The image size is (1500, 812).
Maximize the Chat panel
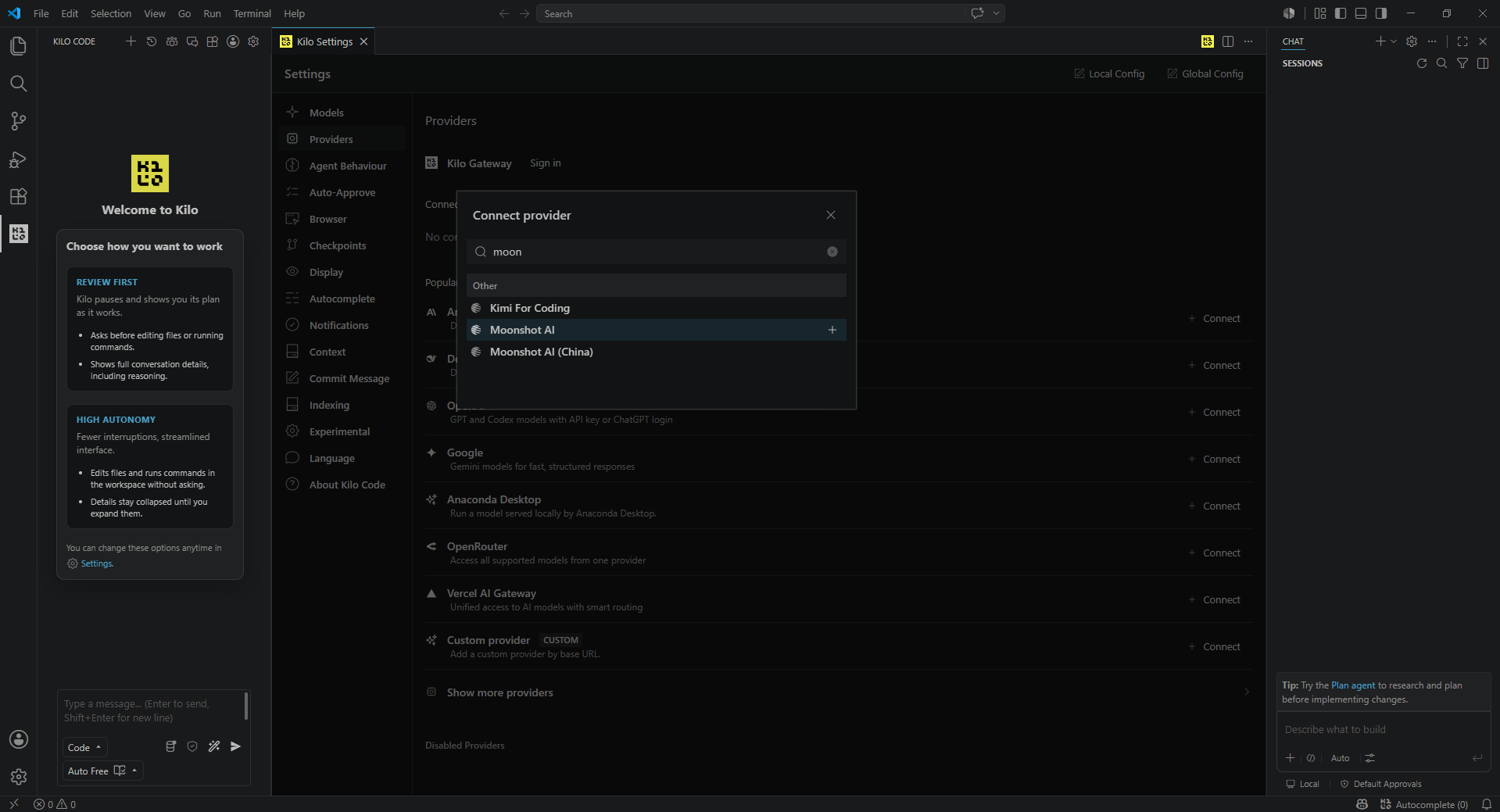pos(1462,41)
